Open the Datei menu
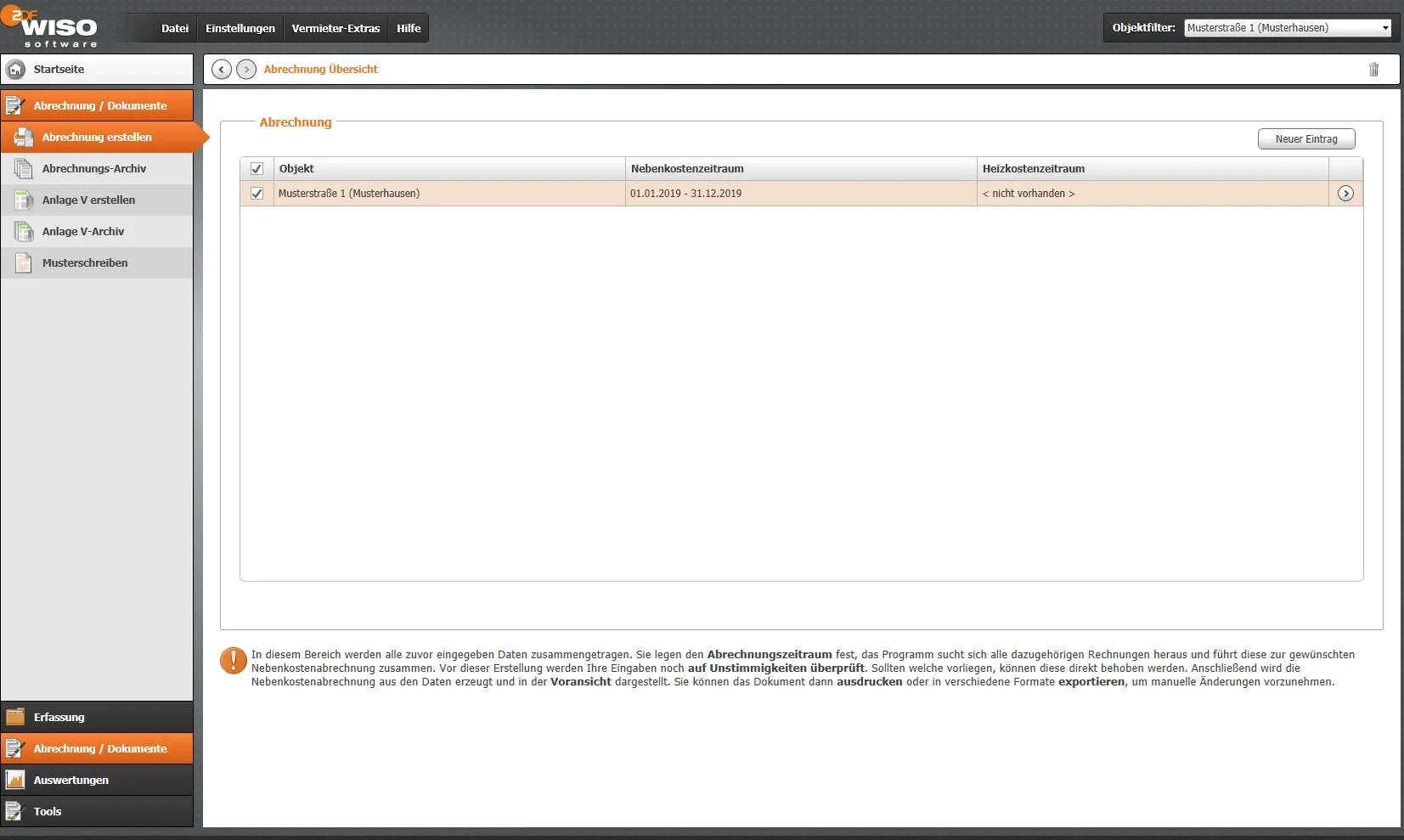 [175, 29]
